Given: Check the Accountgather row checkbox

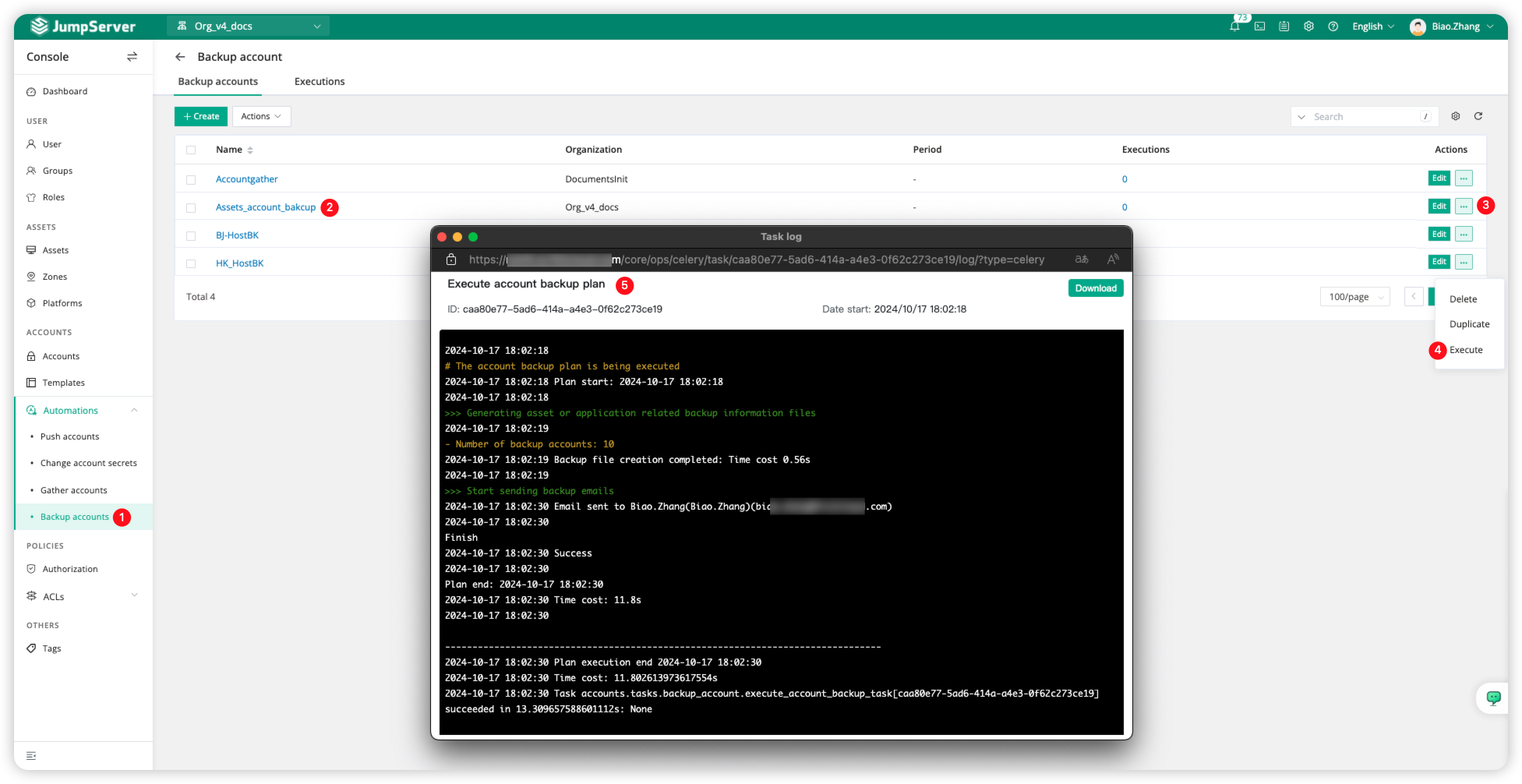Looking at the screenshot, I should coord(191,179).
